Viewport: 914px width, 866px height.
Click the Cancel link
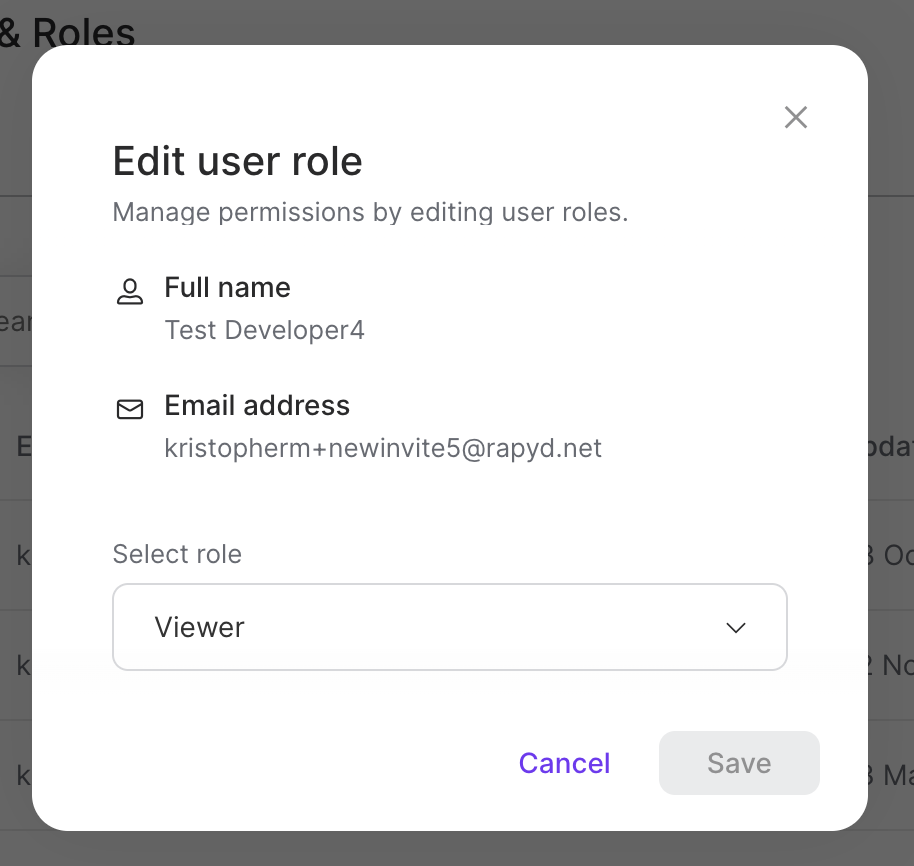(564, 763)
